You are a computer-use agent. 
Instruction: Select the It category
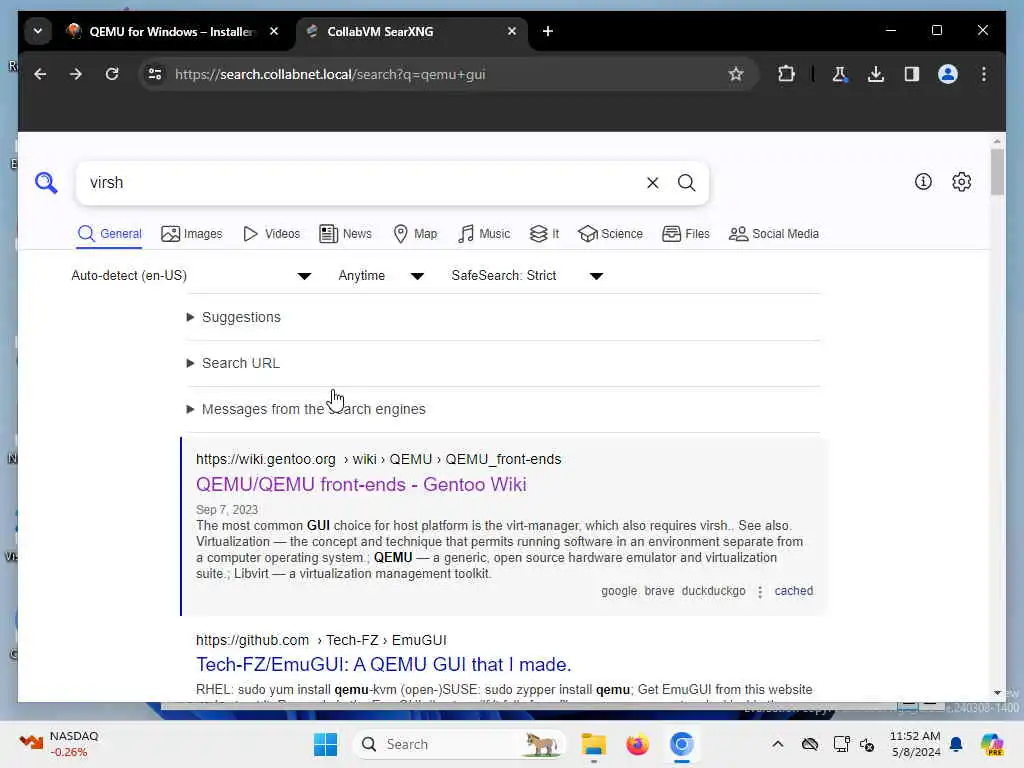click(544, 234)
